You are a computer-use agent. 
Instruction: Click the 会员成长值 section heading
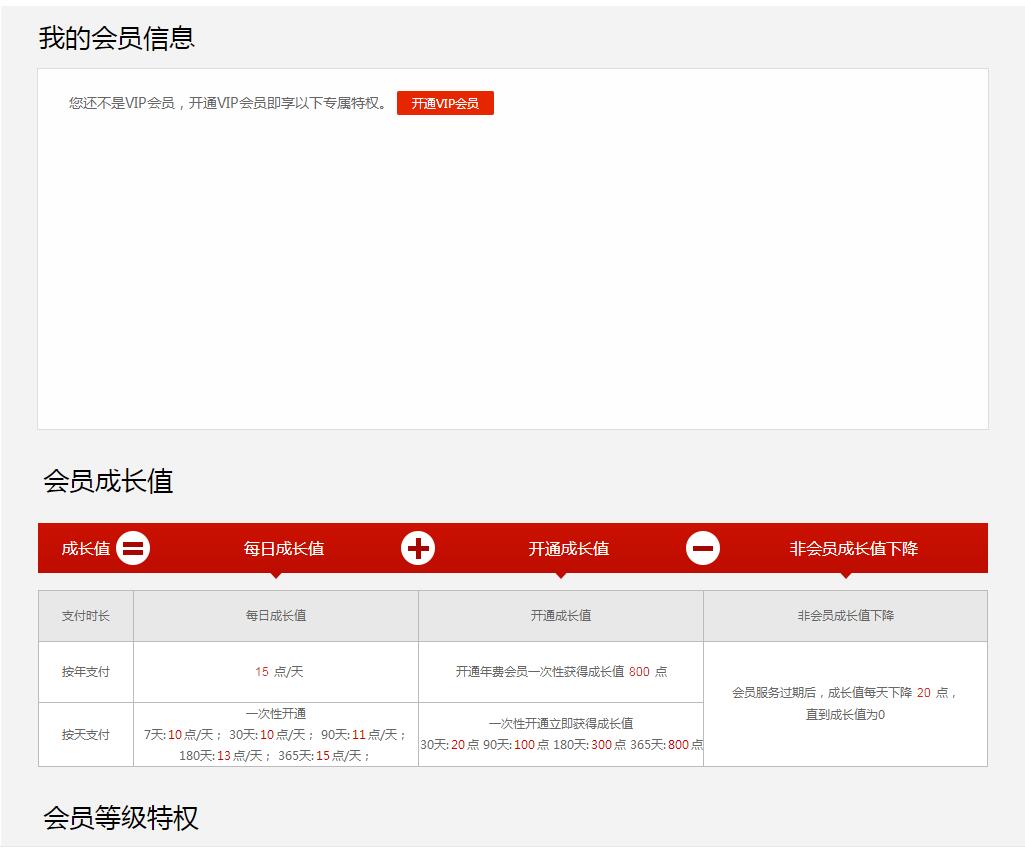pos(108,481)
